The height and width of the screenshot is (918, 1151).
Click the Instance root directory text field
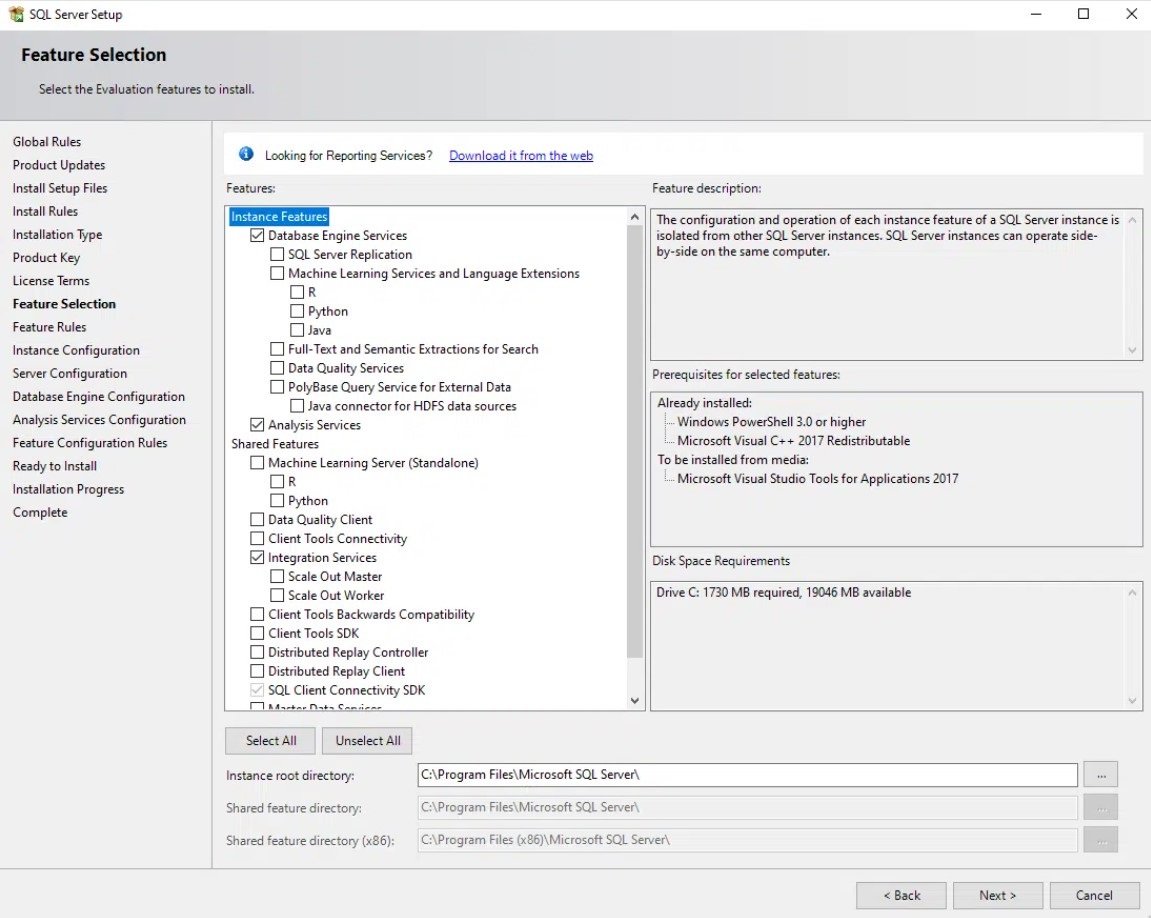(747, 774)
